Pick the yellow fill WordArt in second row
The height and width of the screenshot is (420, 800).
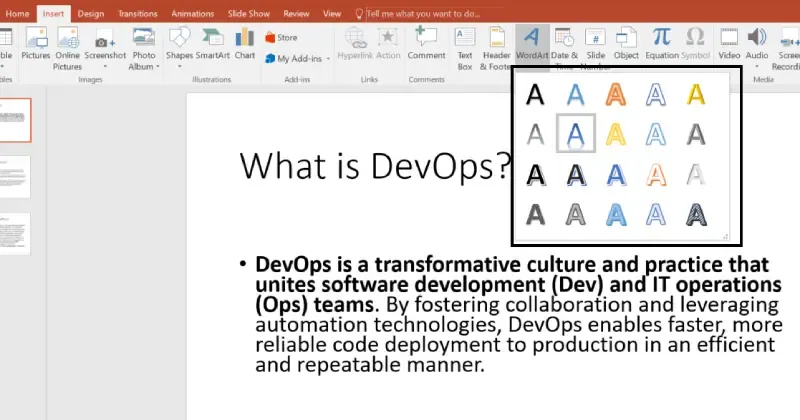click(616, 135)
